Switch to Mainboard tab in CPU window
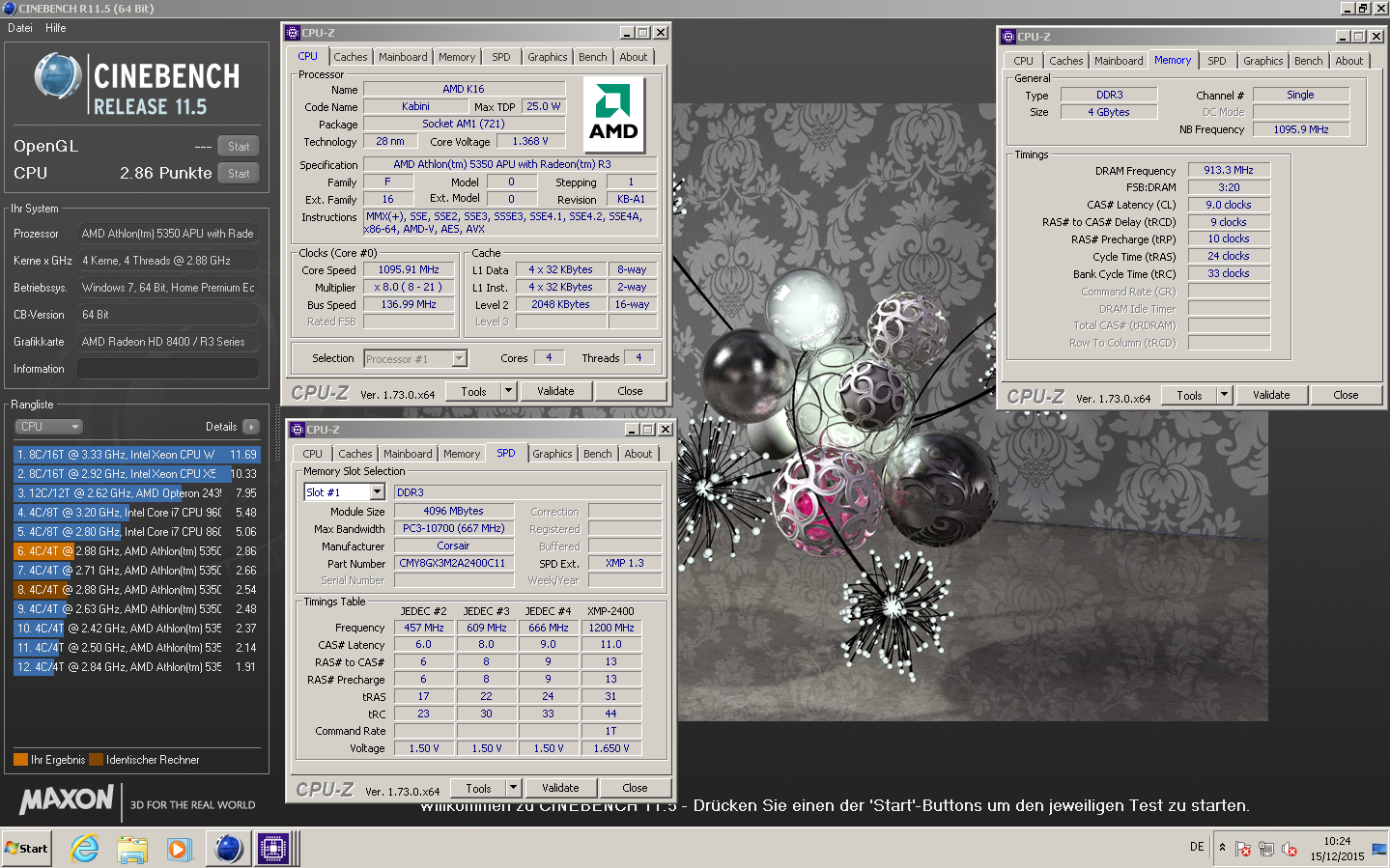This screenshot has width=1390, height=868. pyautogui.click(x=403, y=57)
